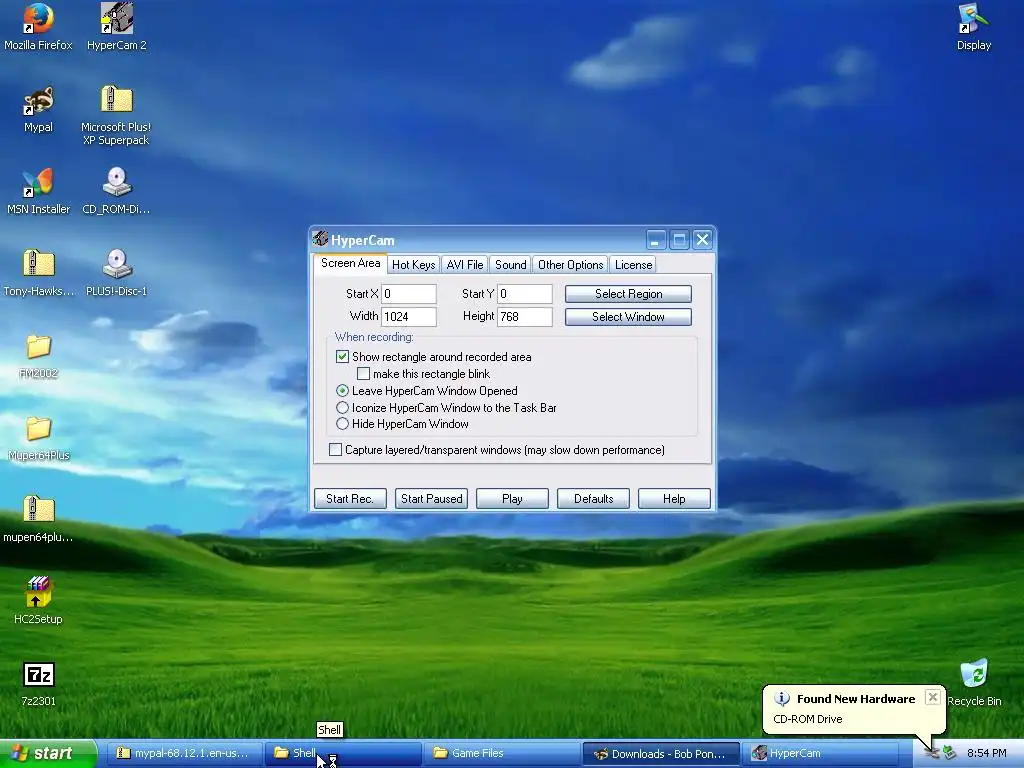The image size is (1024, 768).
Task: Restore settings with Defaults button
Action: coord(593,498)
